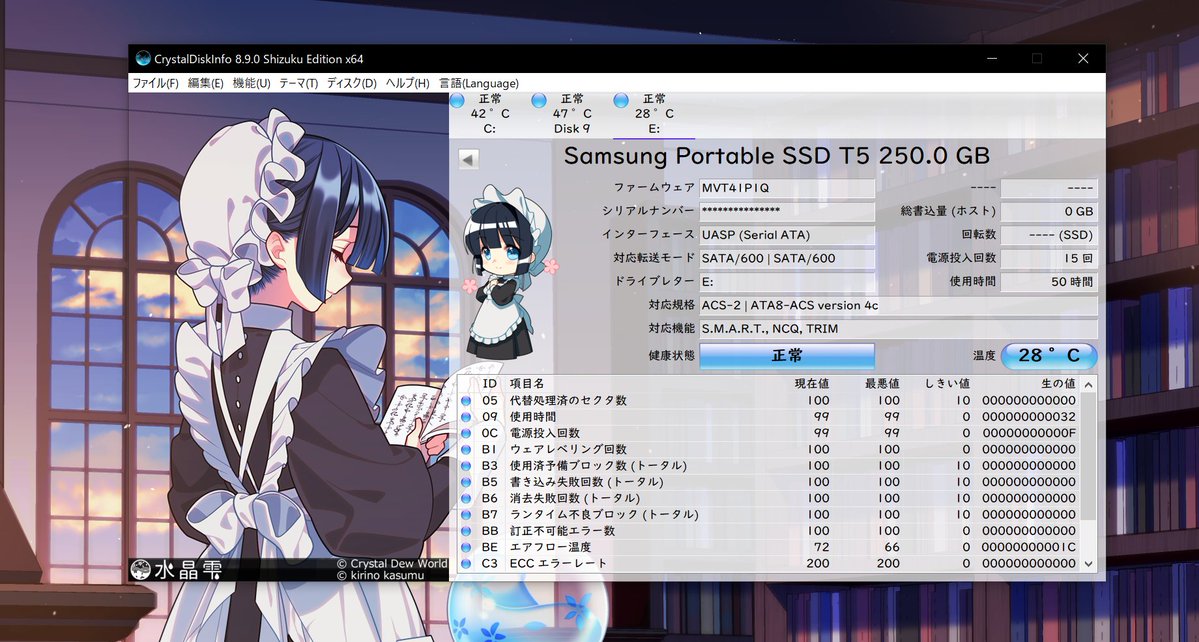Select the ECC エラーレート row
Image resolution: width=1199 pixels, height=642 pixels.
tap(768, 563)
